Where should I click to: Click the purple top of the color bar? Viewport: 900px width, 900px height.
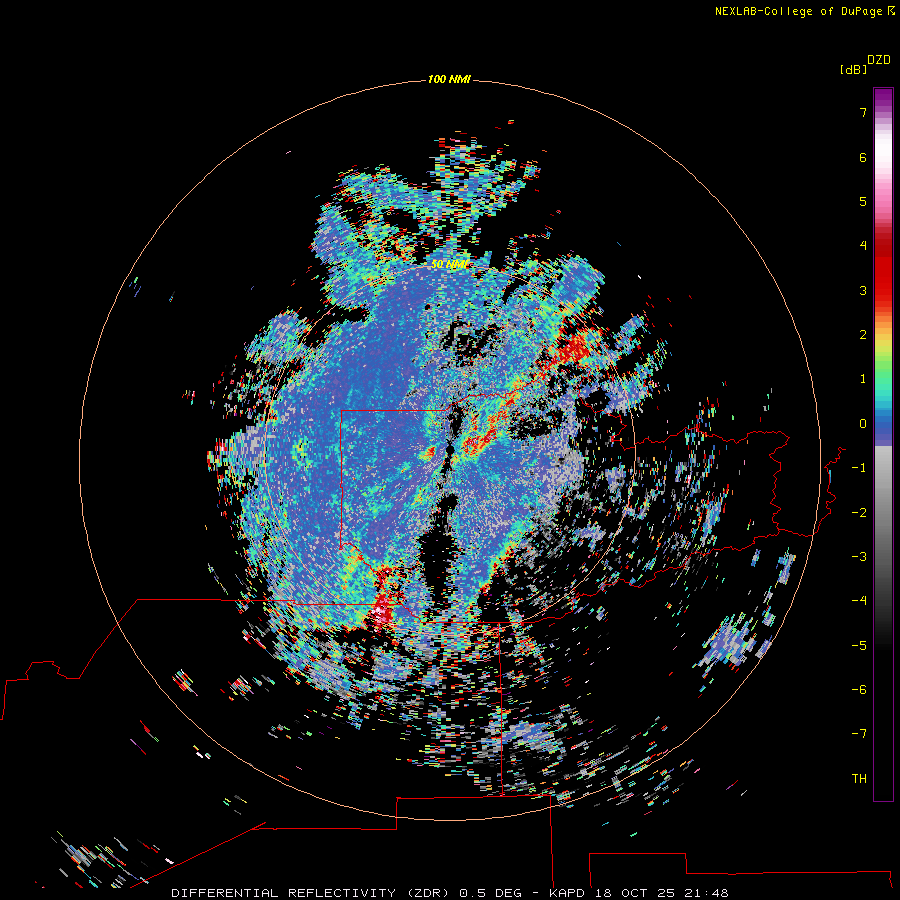[883, 98]
